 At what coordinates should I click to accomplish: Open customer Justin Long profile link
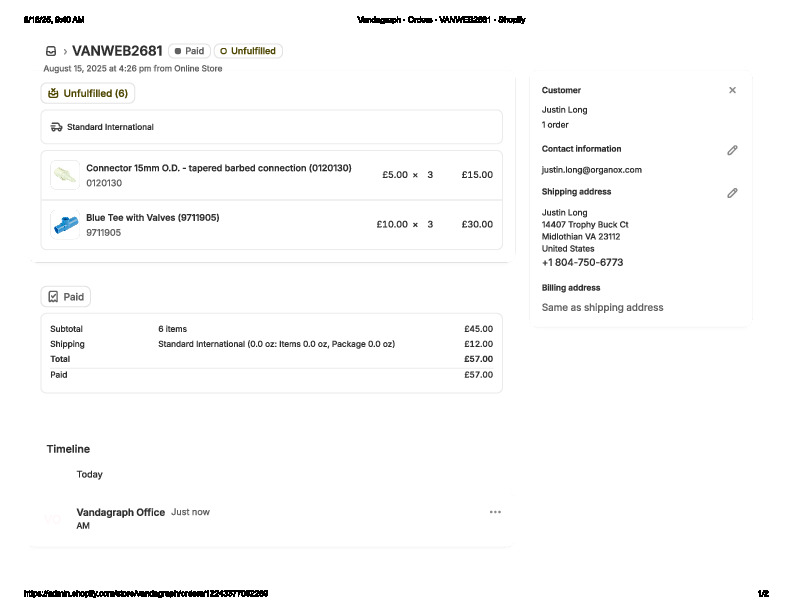[564, 110]
